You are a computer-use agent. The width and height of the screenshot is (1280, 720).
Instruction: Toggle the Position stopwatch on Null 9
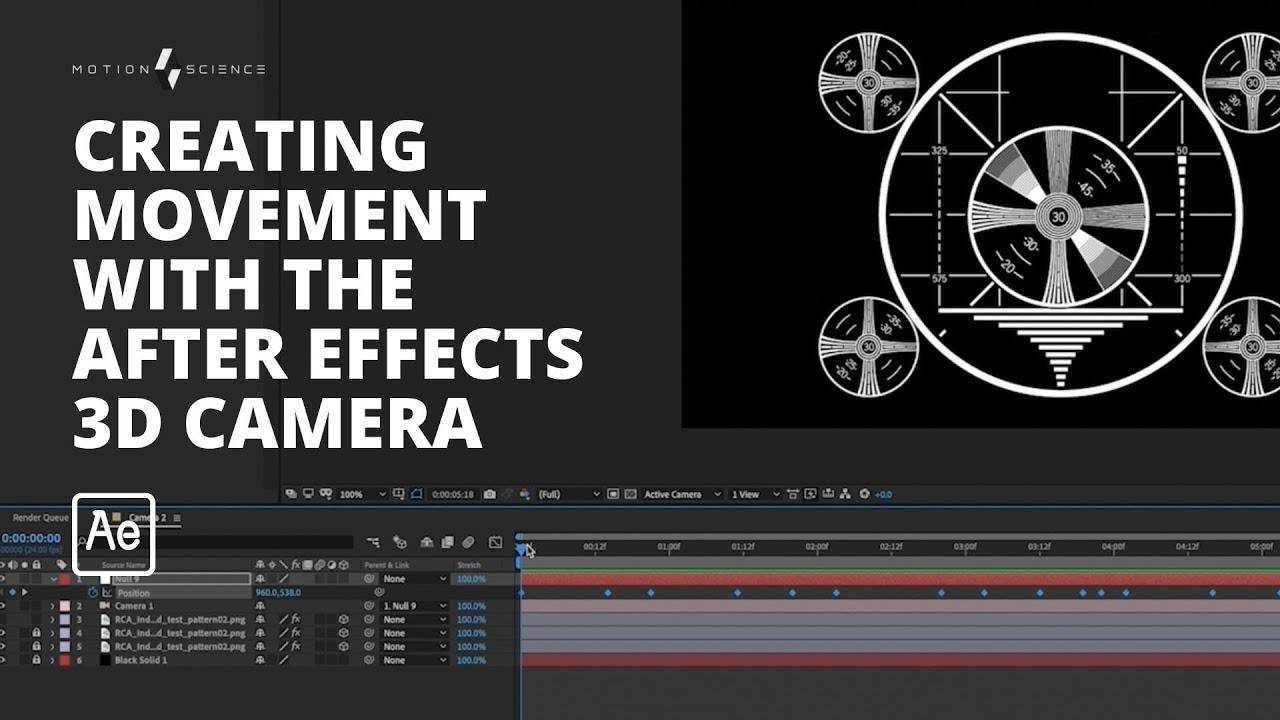click(x=93, y=593)
